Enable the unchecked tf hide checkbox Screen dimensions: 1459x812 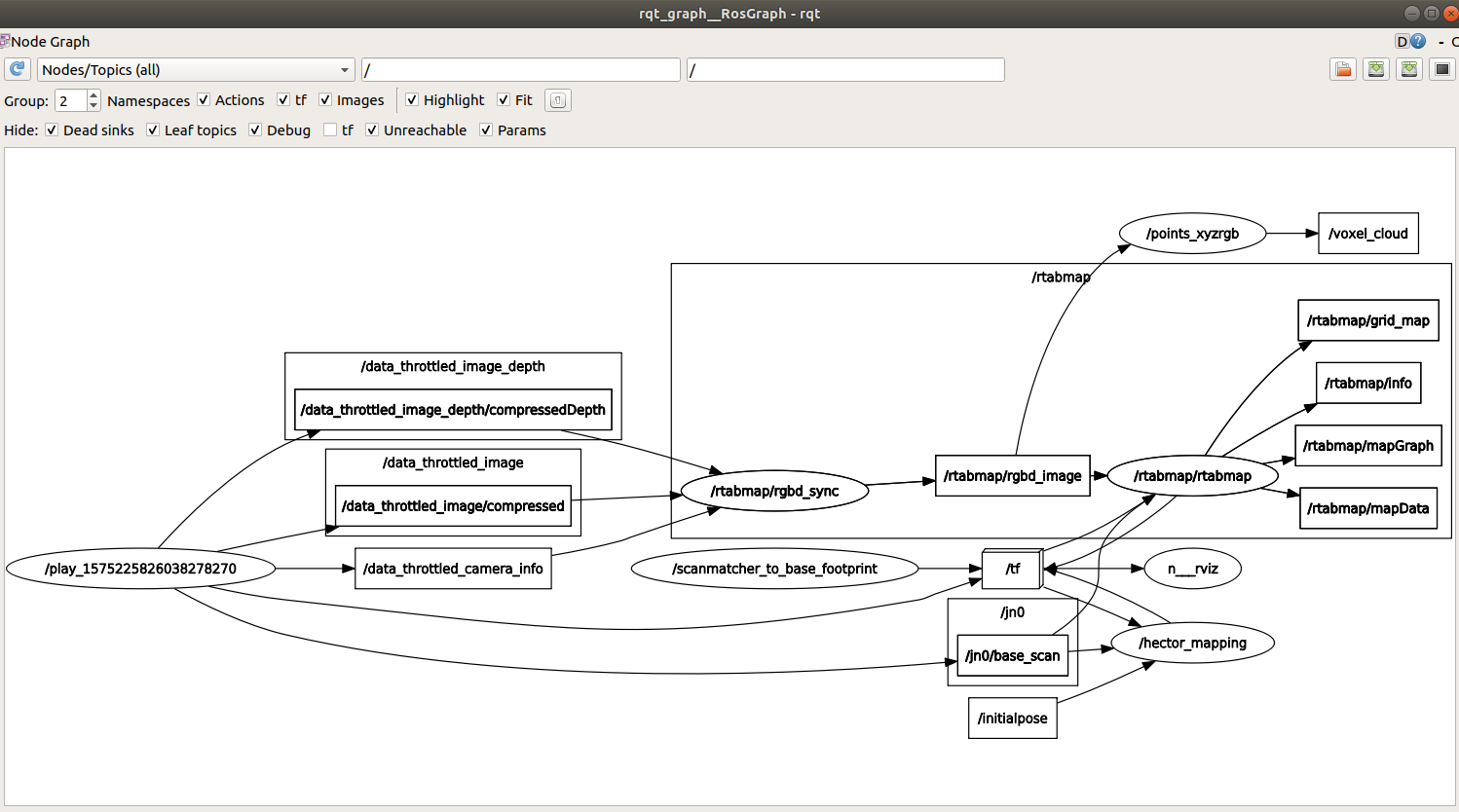pyautogui.click(x=330, y=130)
